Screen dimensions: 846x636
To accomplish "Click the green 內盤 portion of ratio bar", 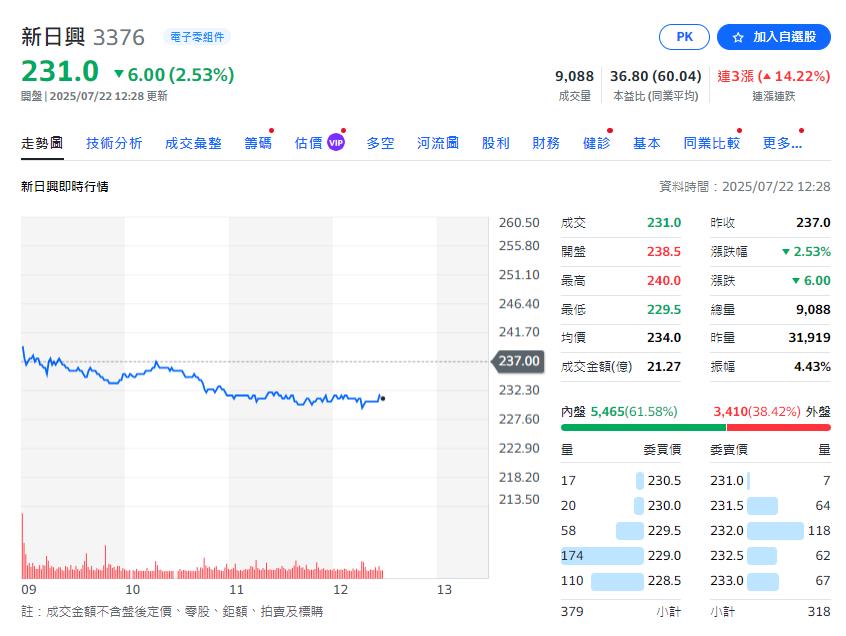I will (643, 427).
